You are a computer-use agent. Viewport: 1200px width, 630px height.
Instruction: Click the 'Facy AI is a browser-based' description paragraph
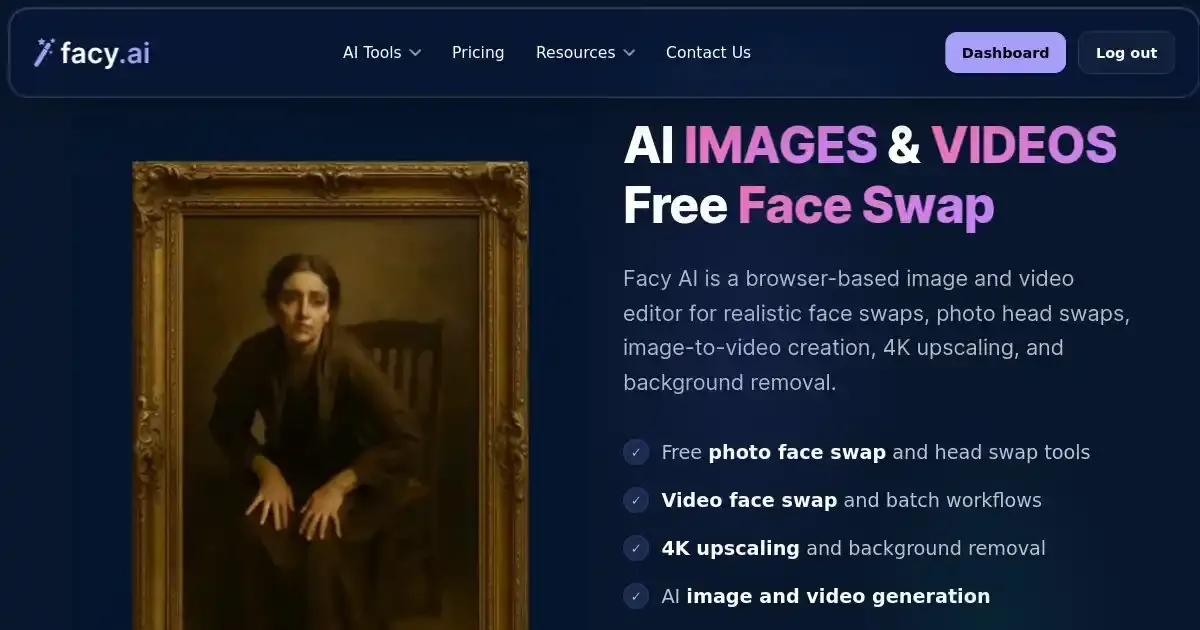[877, 330]
